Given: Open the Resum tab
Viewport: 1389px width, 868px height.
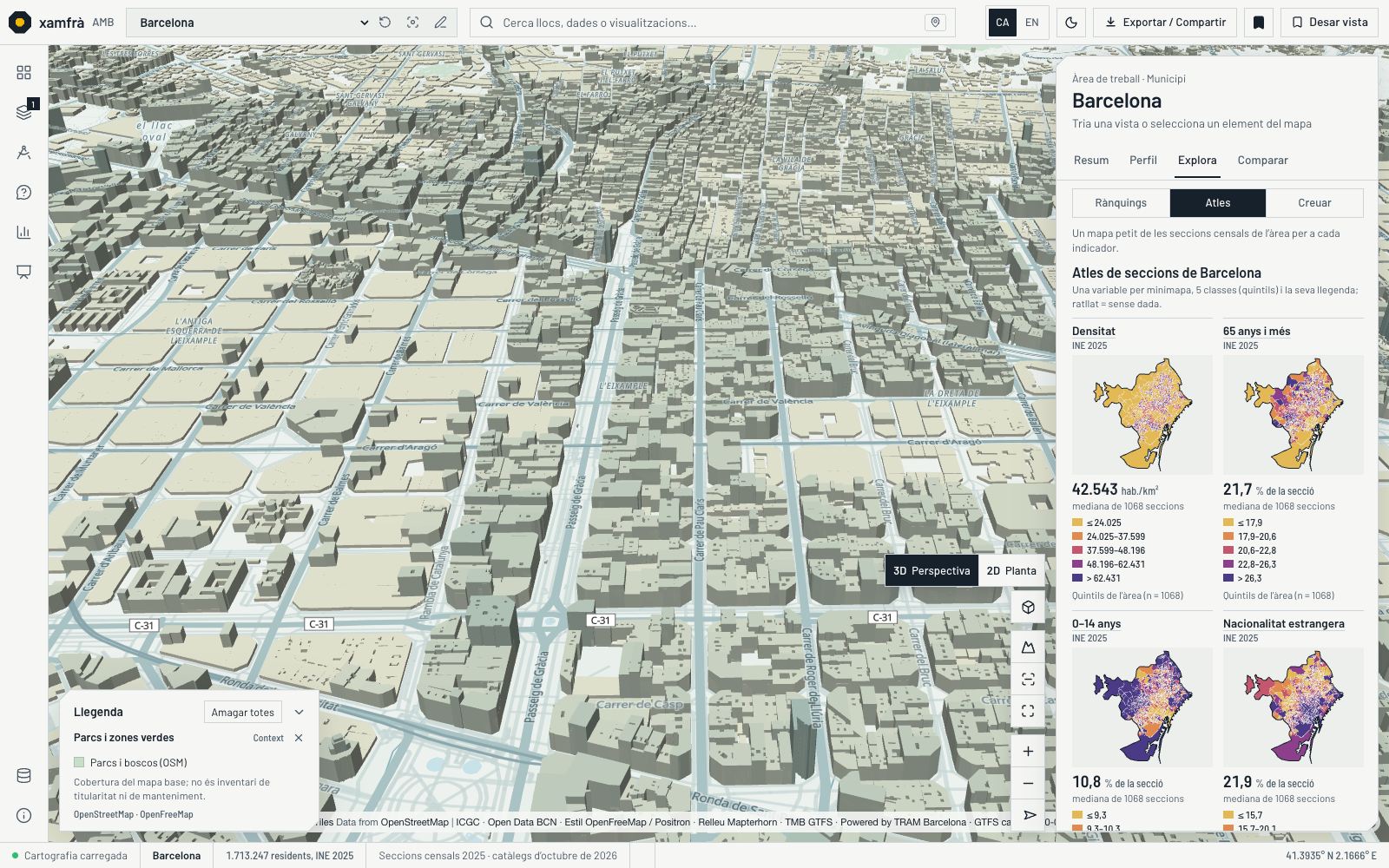Looking at the screenshot, I should click(1091, 160).
